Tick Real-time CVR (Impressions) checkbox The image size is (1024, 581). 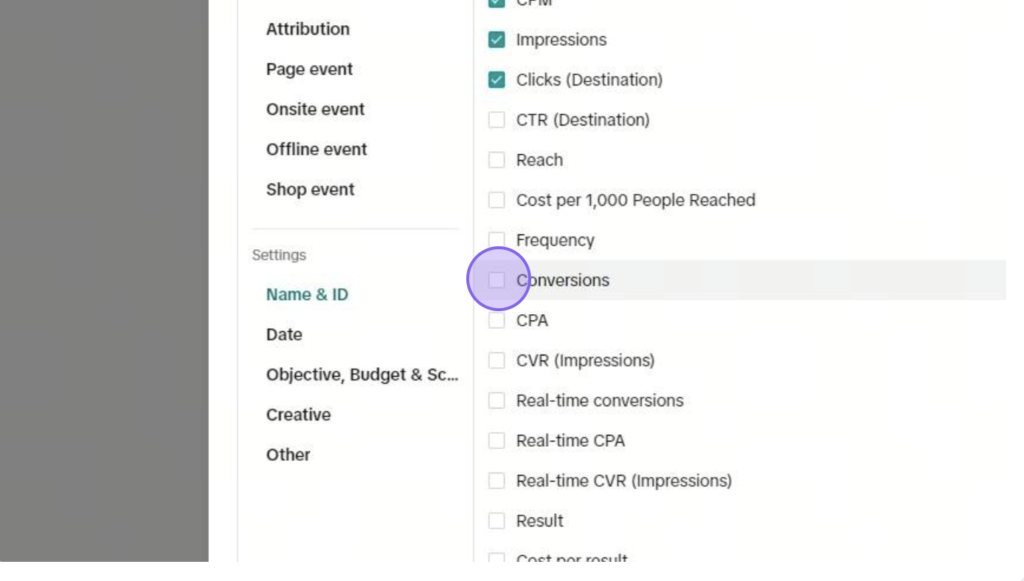[496, 480]
